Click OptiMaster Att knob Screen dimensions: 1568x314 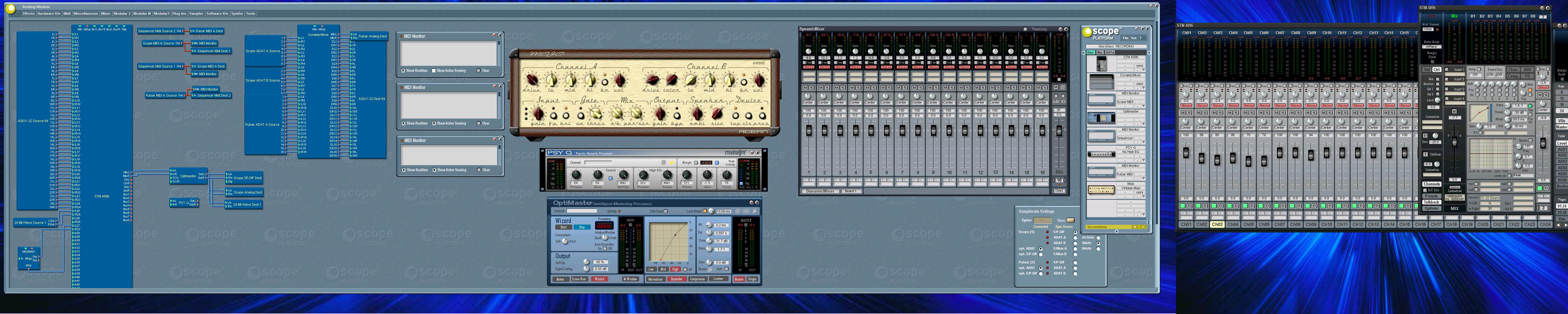(709, 225)
